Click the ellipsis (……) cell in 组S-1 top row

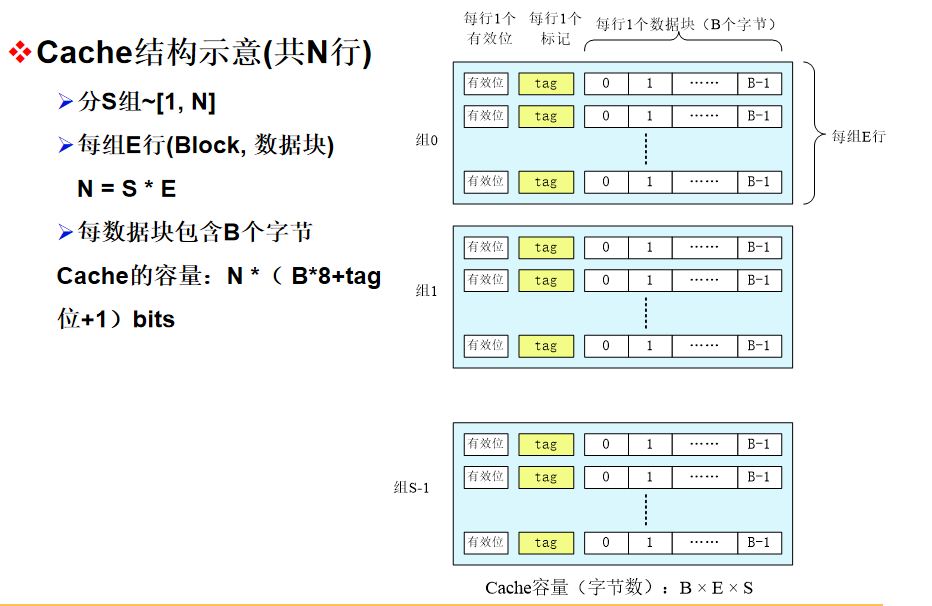point(705,444)
